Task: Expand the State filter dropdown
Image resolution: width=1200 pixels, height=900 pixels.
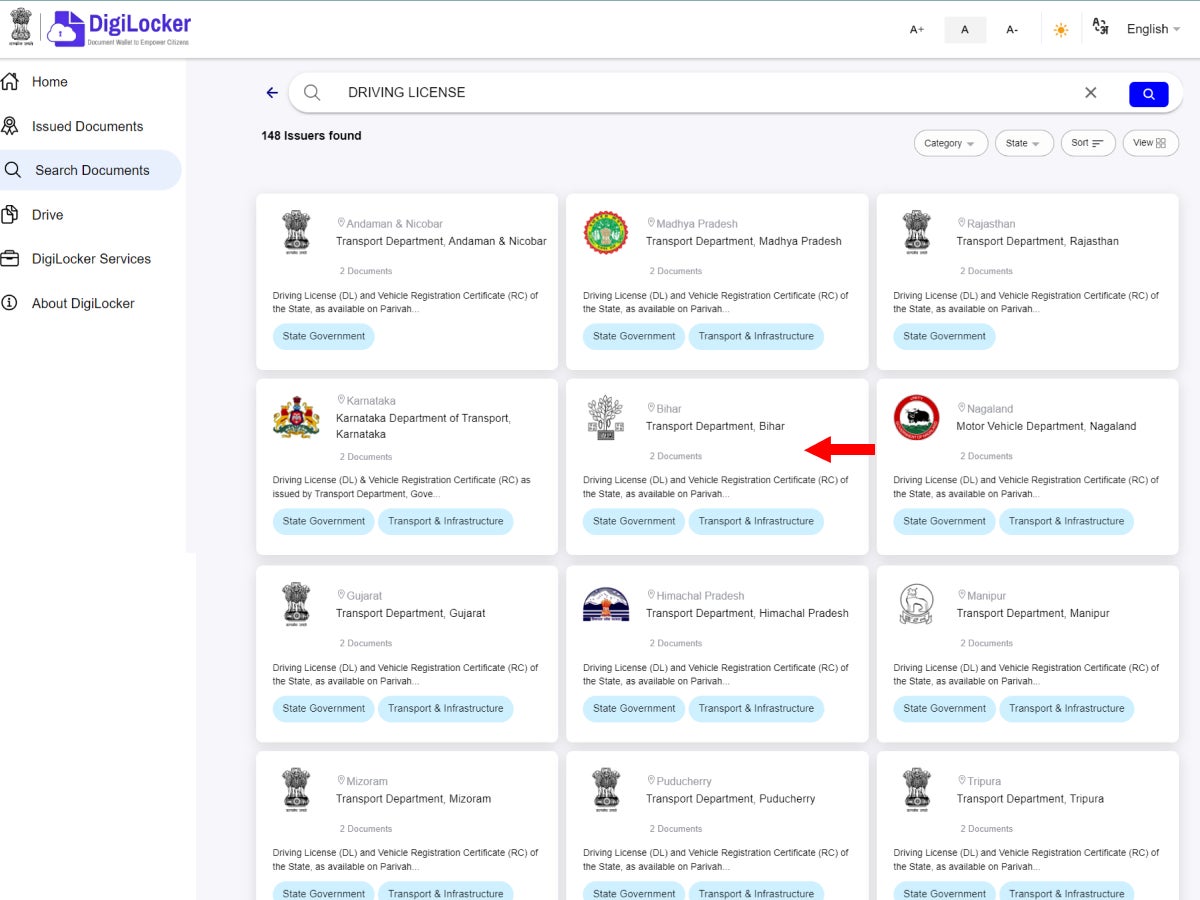Action: pyautogui.click(x=1023, y=143)
